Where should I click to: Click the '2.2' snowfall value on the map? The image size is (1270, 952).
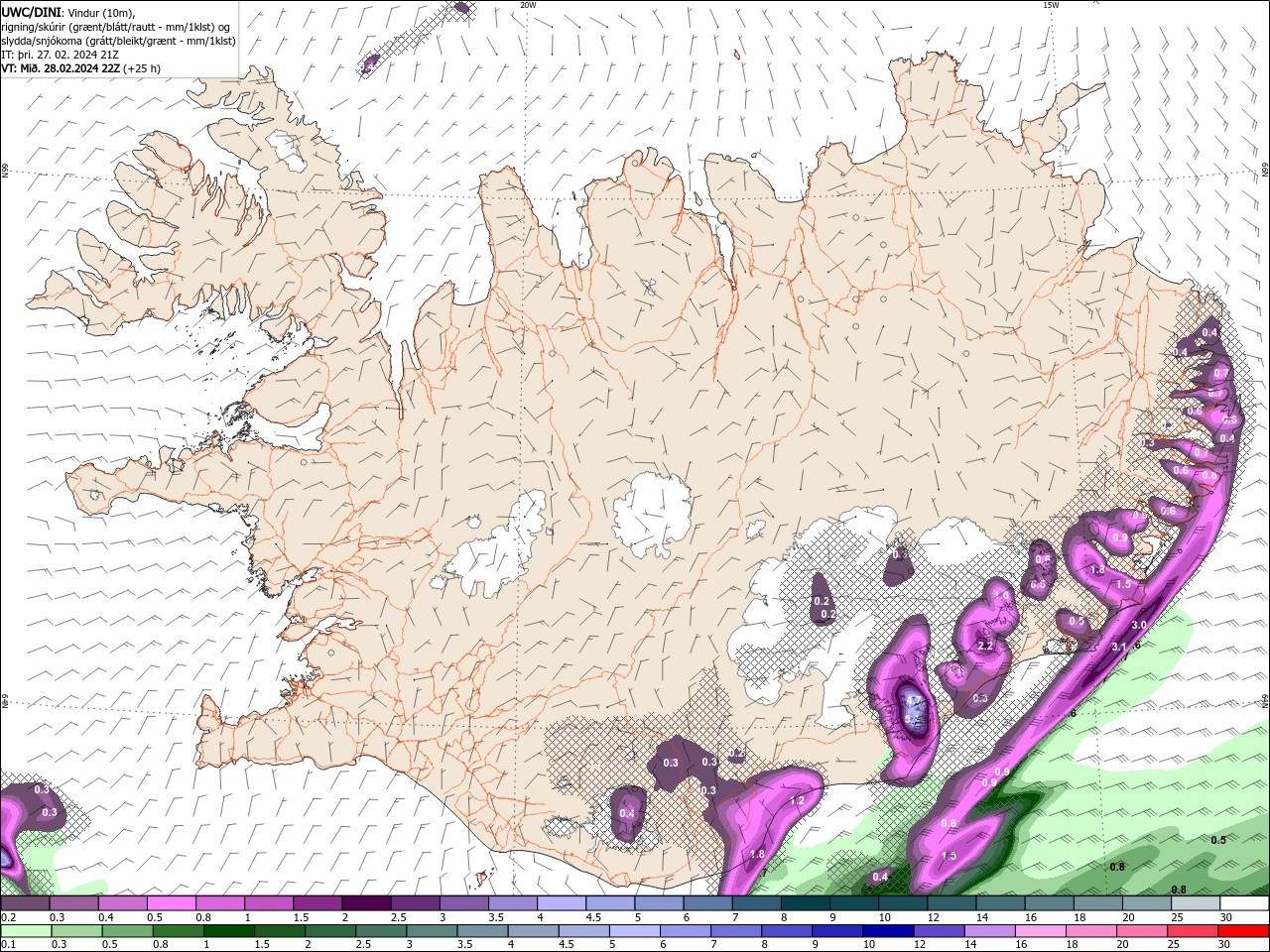[x=985, y=646]
